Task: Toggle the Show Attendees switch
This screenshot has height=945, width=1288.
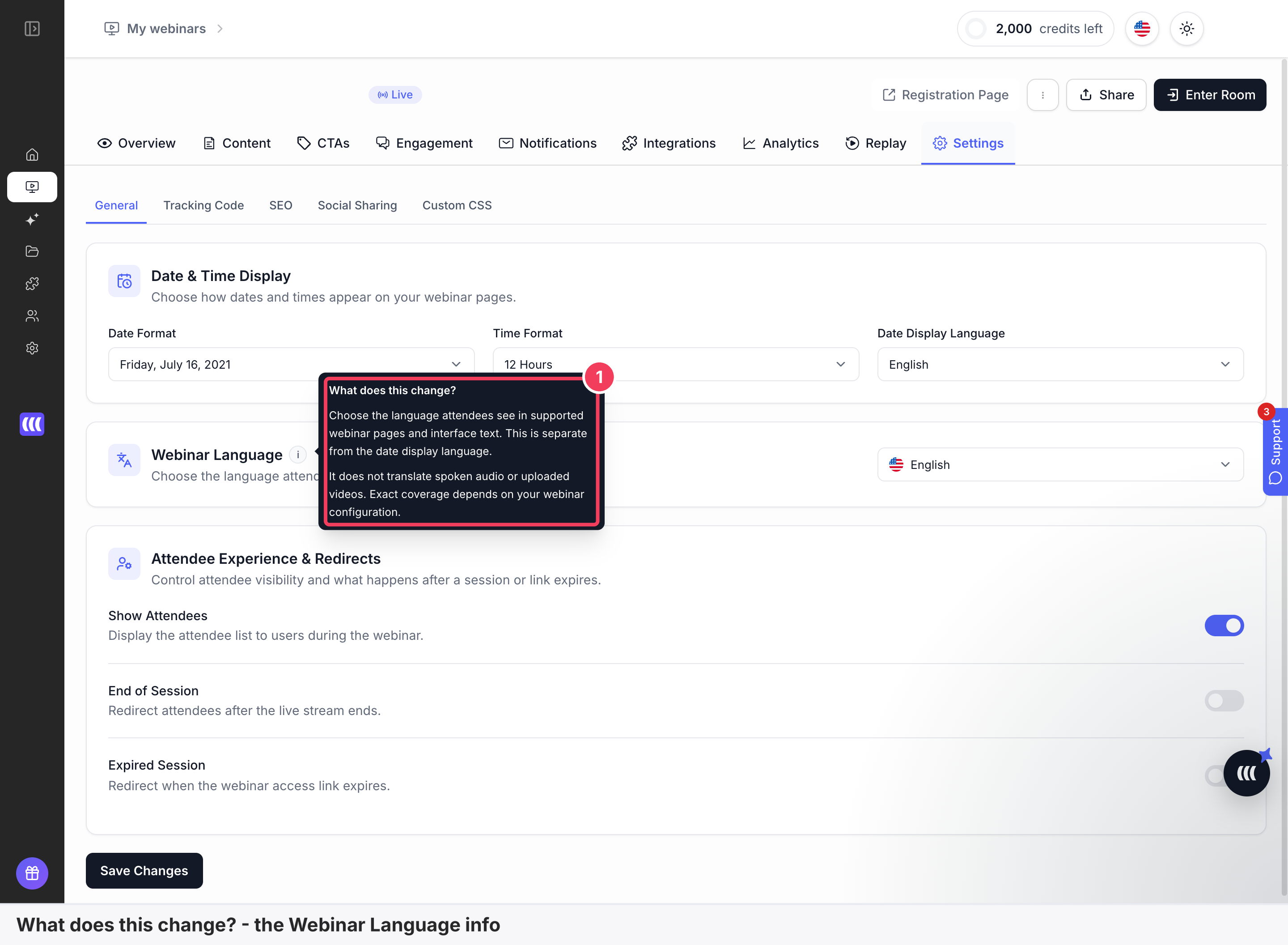Action: pos(1224,626)
